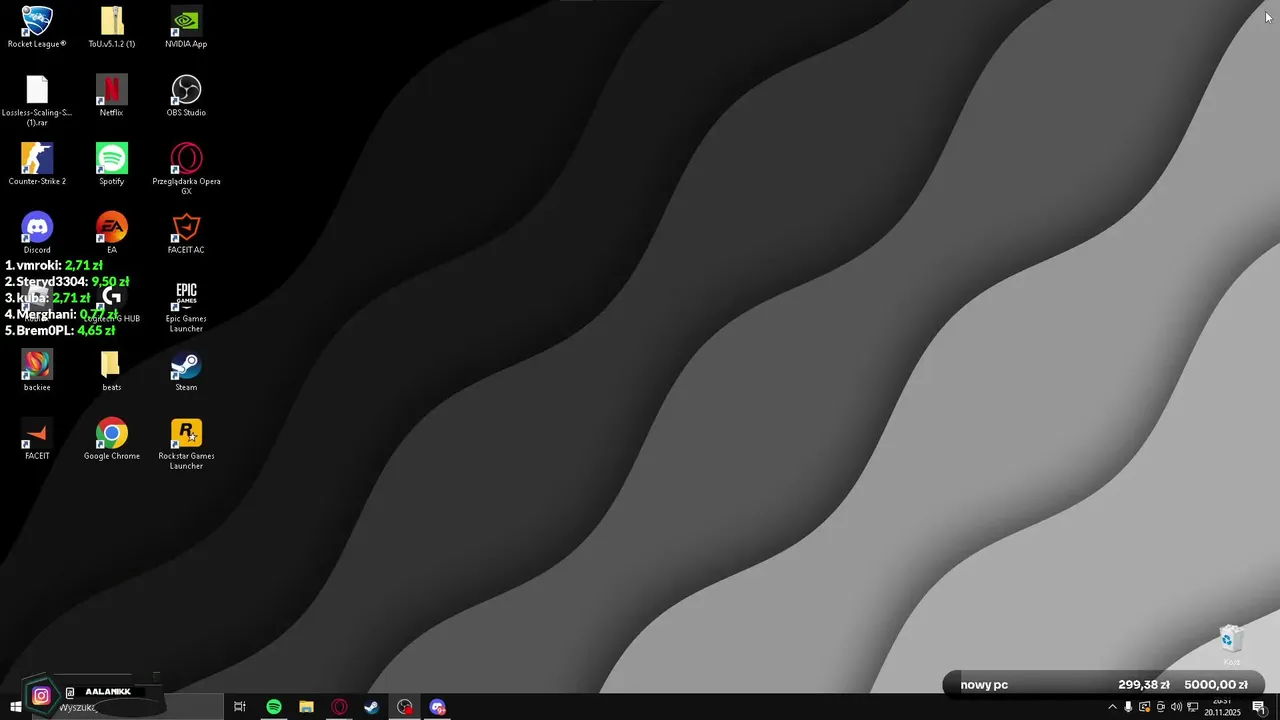Open the FACEIT desktop shortcut
The width and height of the screenshot is (1280, 720).
[x=37, y=439]
